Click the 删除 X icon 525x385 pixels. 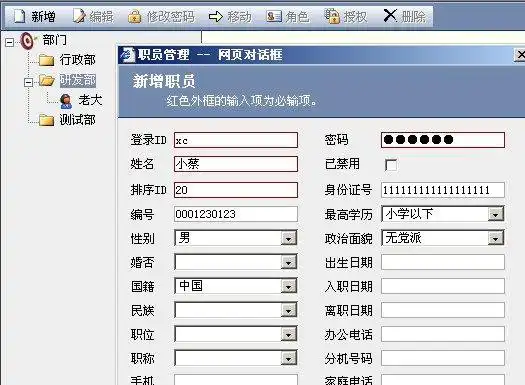[390, 15]
